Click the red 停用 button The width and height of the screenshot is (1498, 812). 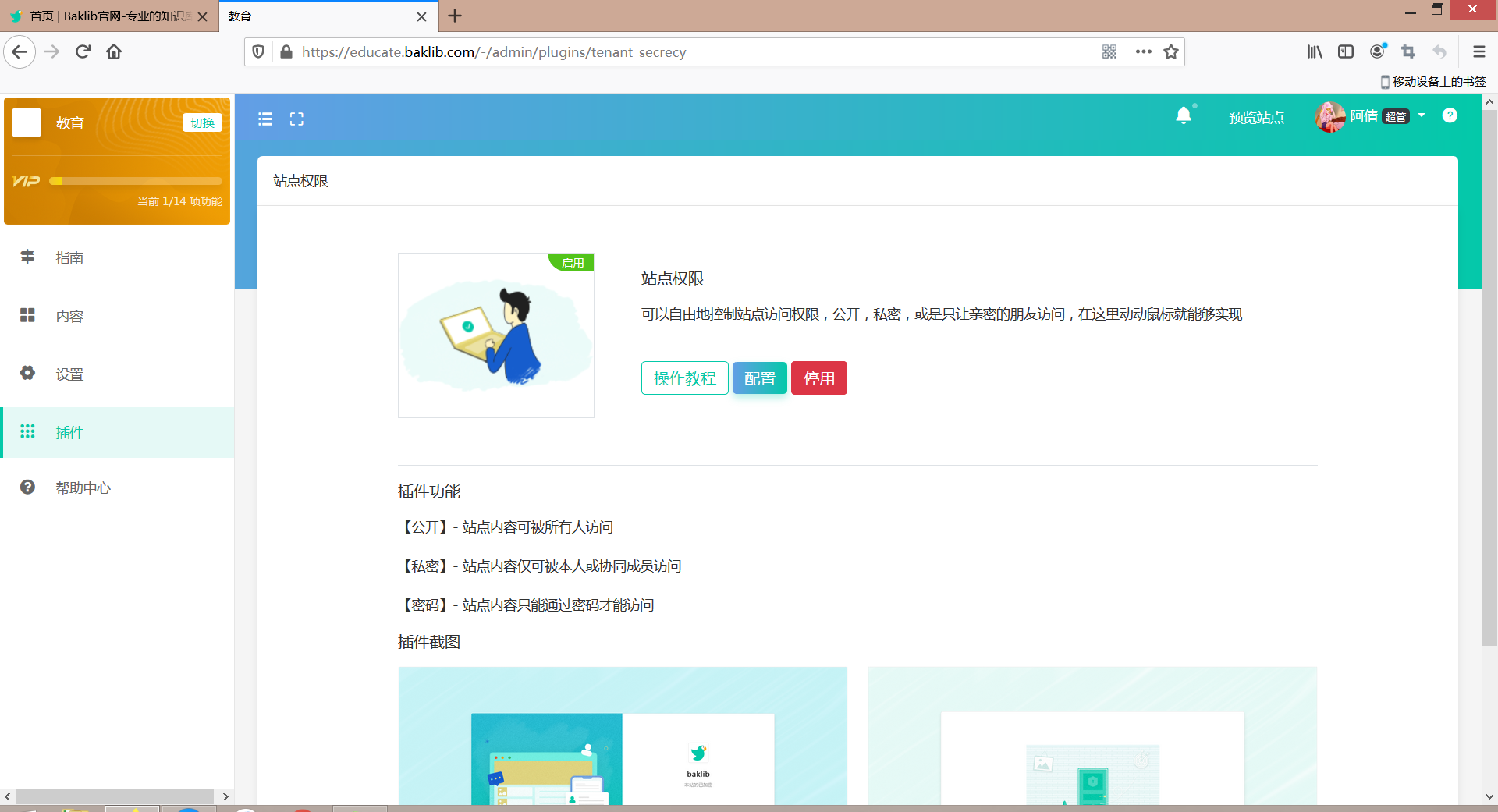click(x=818, y=378)
